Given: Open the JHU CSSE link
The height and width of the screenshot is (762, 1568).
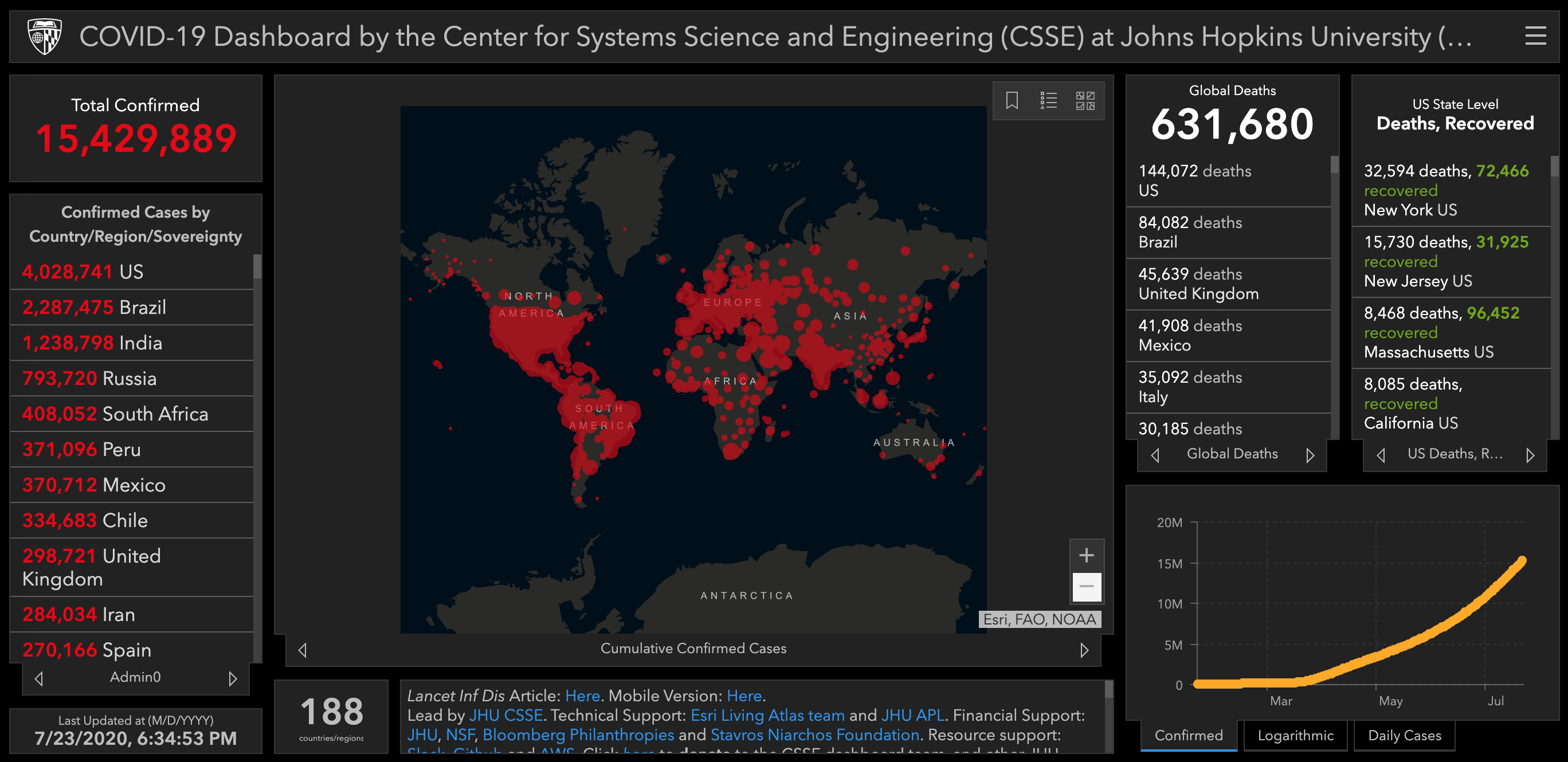Looking at the screenshot, I should (506, 715).
